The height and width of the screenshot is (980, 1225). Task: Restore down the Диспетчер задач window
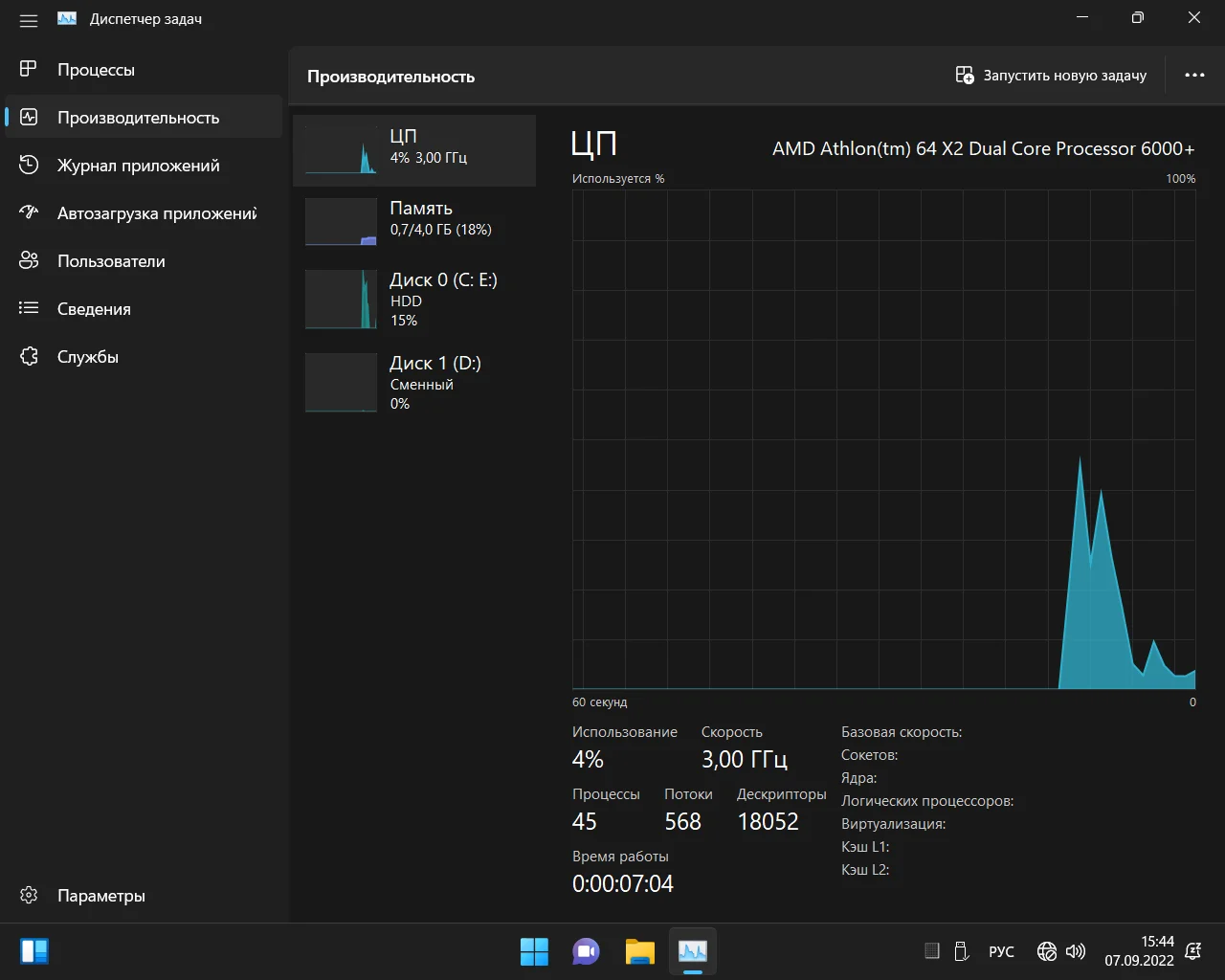(x=1138, y=18)
